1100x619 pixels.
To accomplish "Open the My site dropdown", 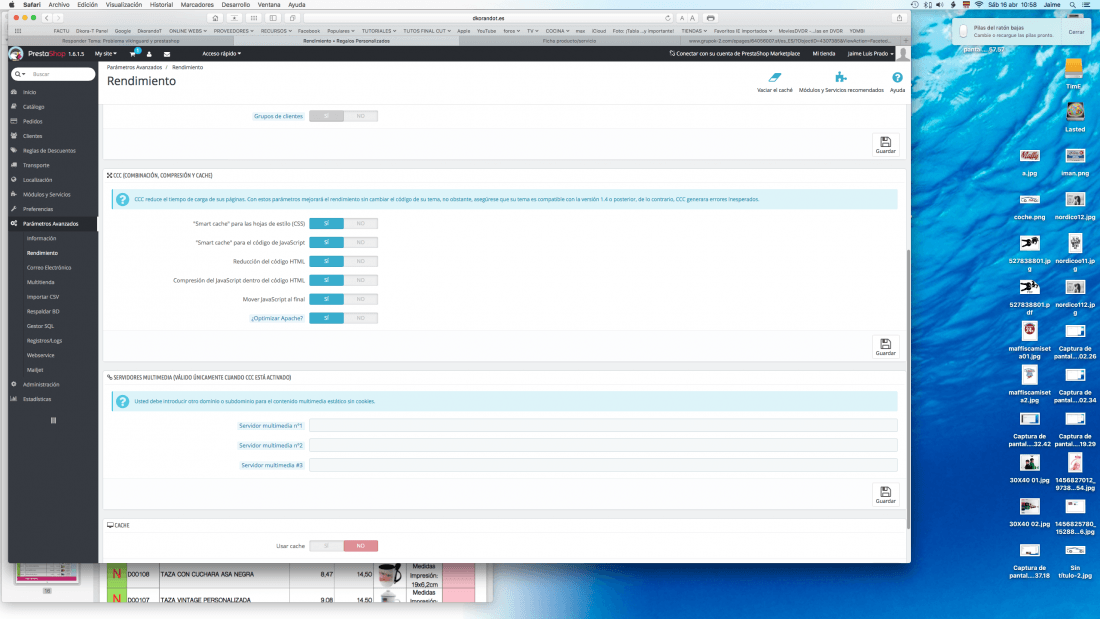I will coord(106,54).
